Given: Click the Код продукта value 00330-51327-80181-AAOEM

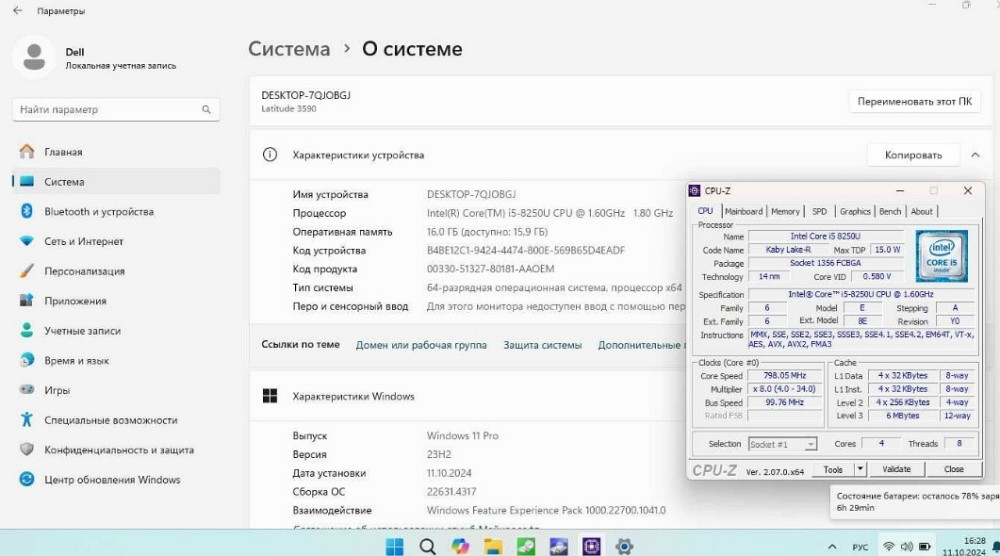Looking at the screenshot, I should click(x=490, y=269).
